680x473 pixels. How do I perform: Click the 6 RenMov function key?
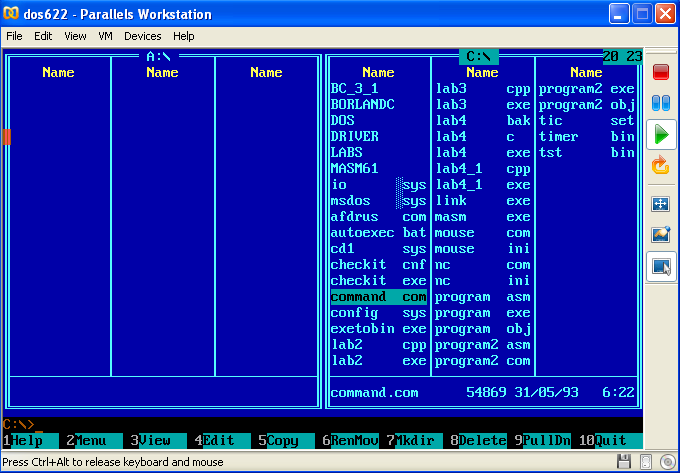coord(350,440)
